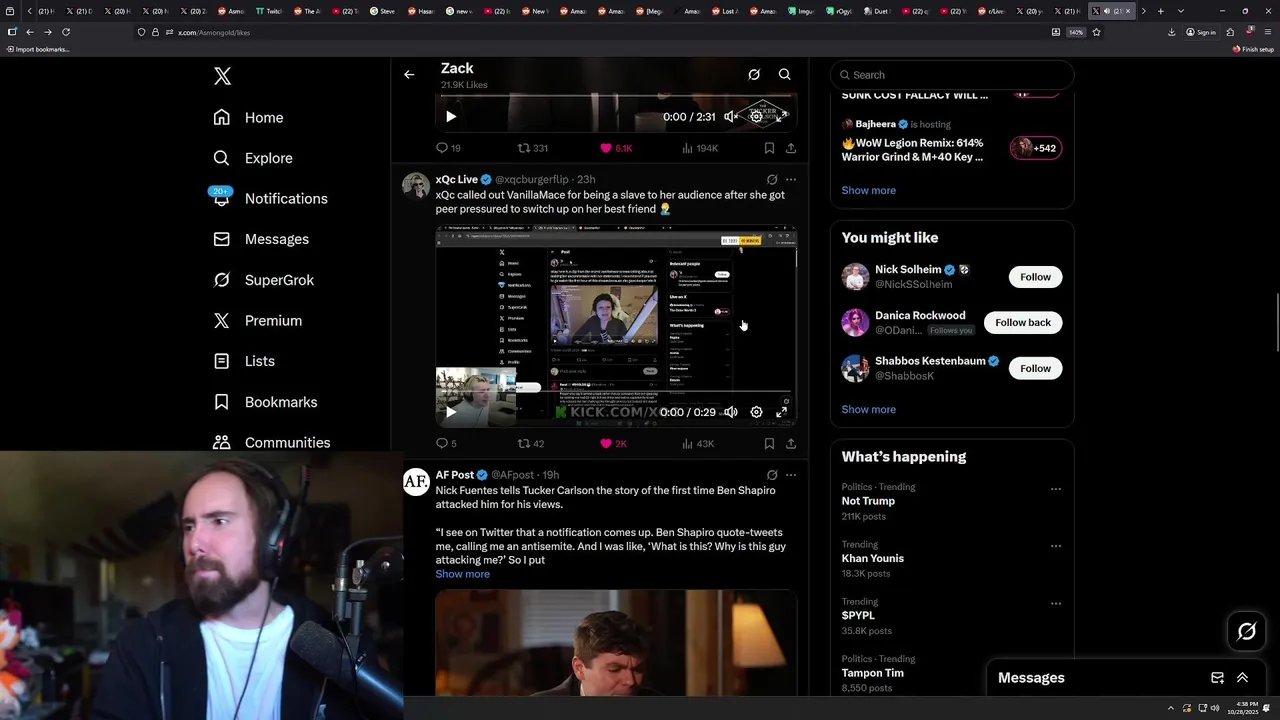Show more live spaces under Bajheera
Image resolution: width=1280 pixels, height=720 pixels.
tap(868, 190)
